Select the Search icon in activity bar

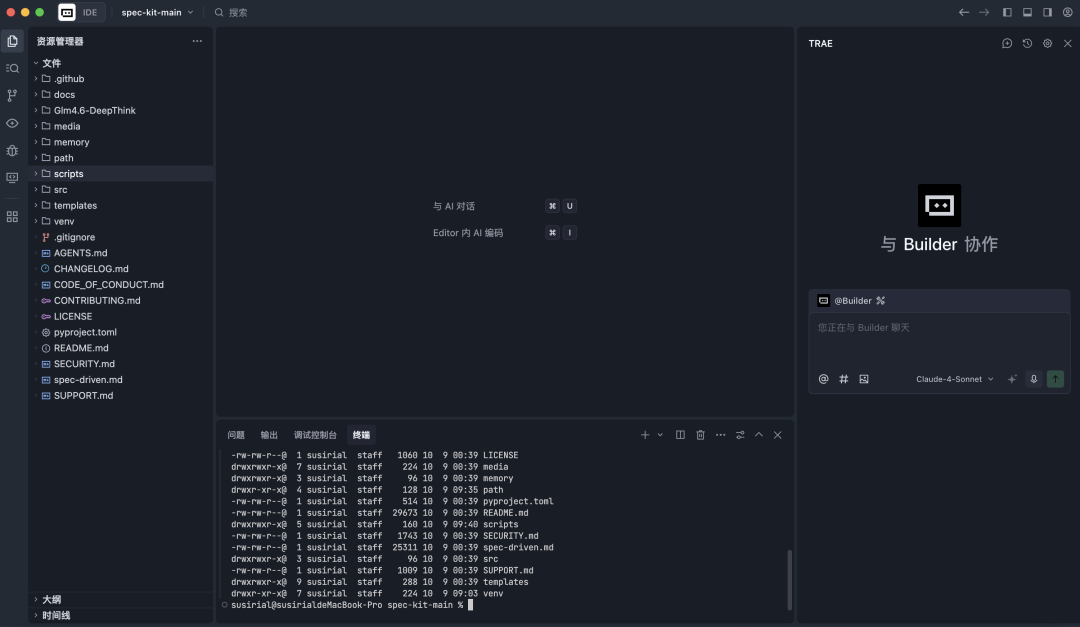(12, 68)
